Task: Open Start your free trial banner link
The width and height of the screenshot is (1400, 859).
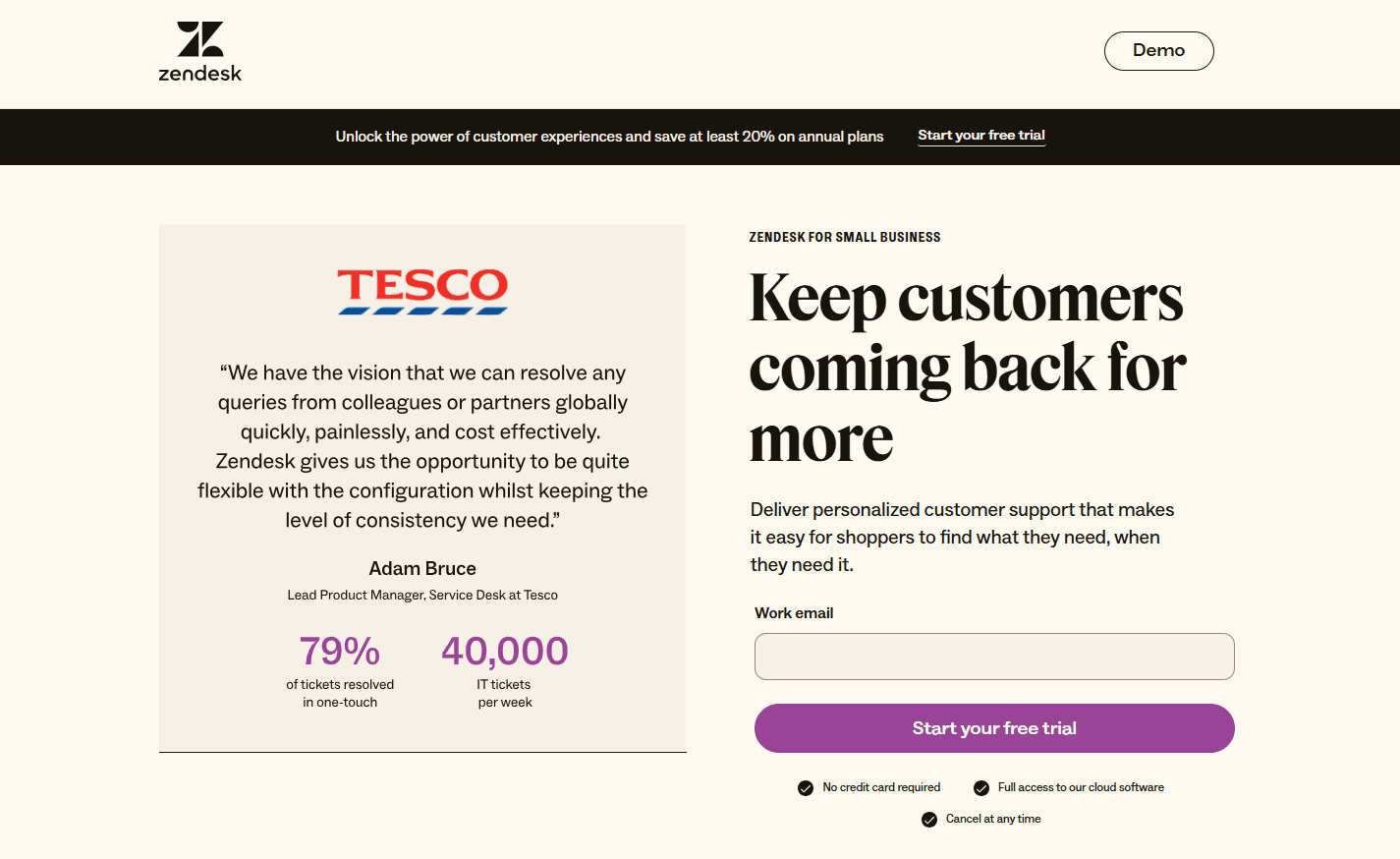Action: pos(980,135)
